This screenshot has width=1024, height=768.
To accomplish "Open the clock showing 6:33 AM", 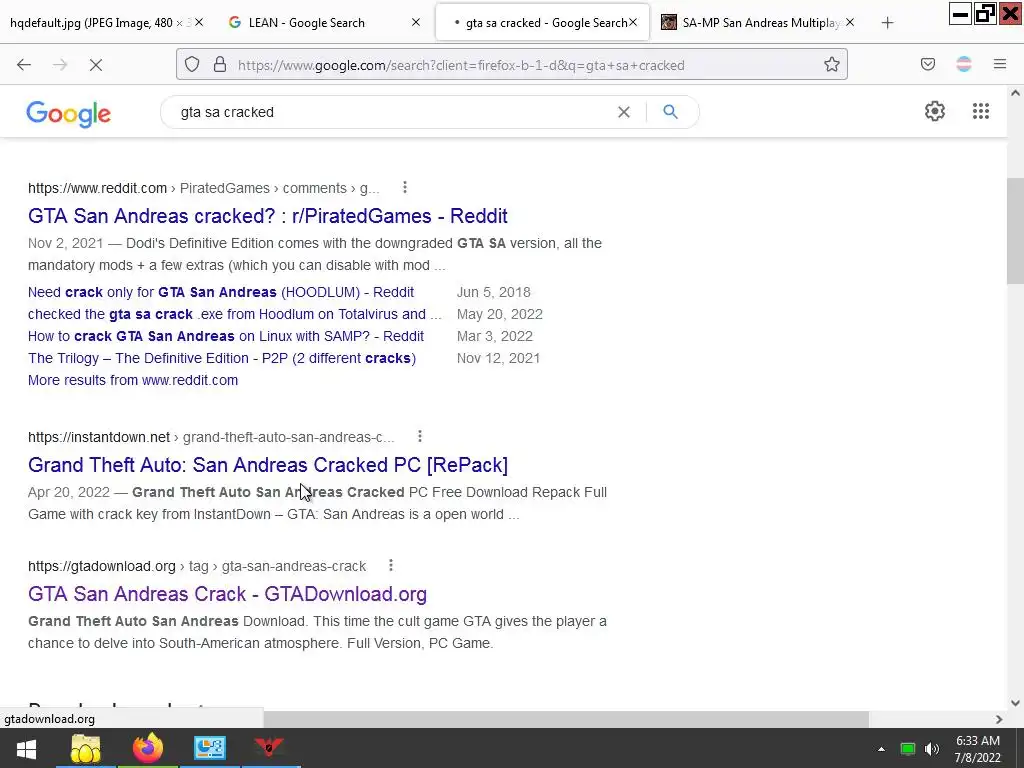I will click(978, 749).
